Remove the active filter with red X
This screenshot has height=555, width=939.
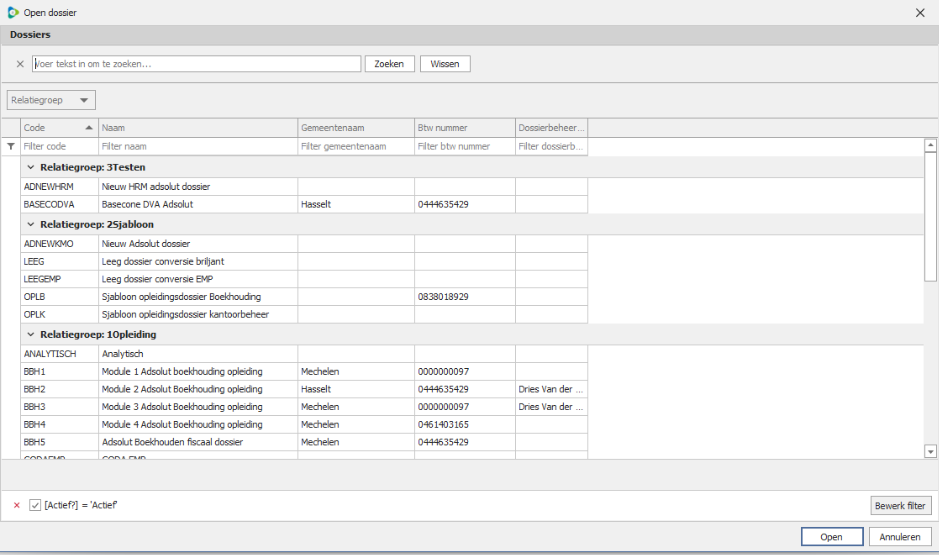pos(17,505)
